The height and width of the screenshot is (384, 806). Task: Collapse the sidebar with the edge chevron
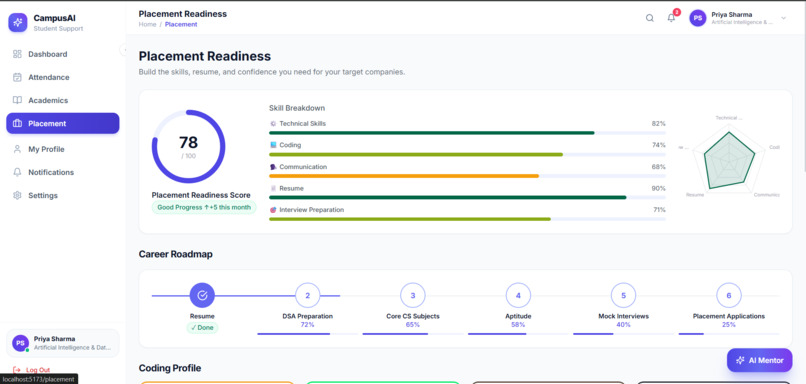click(123, 49)
